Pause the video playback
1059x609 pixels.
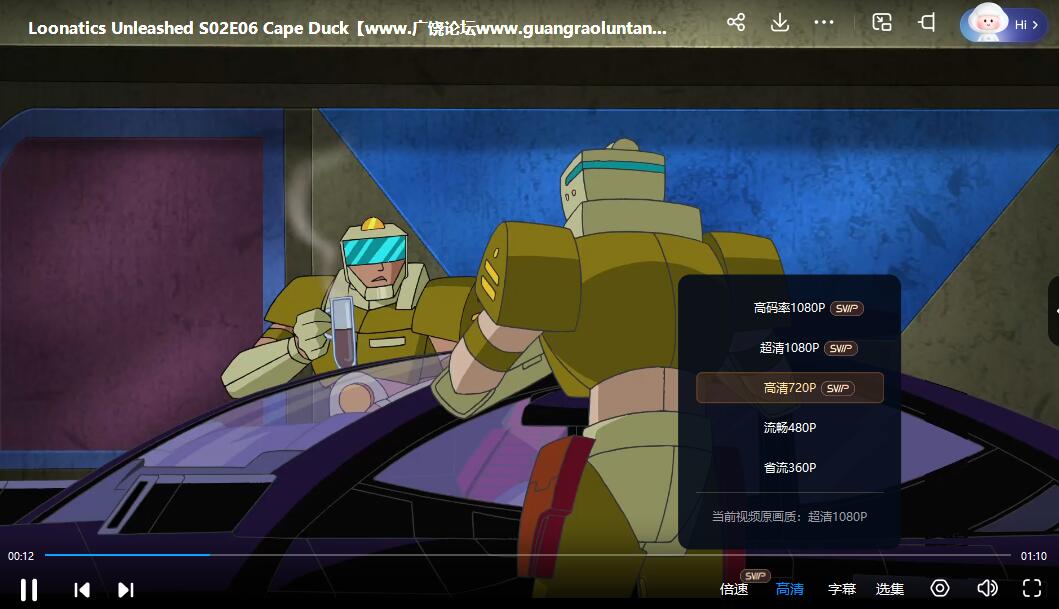click(x=28, y=589)
